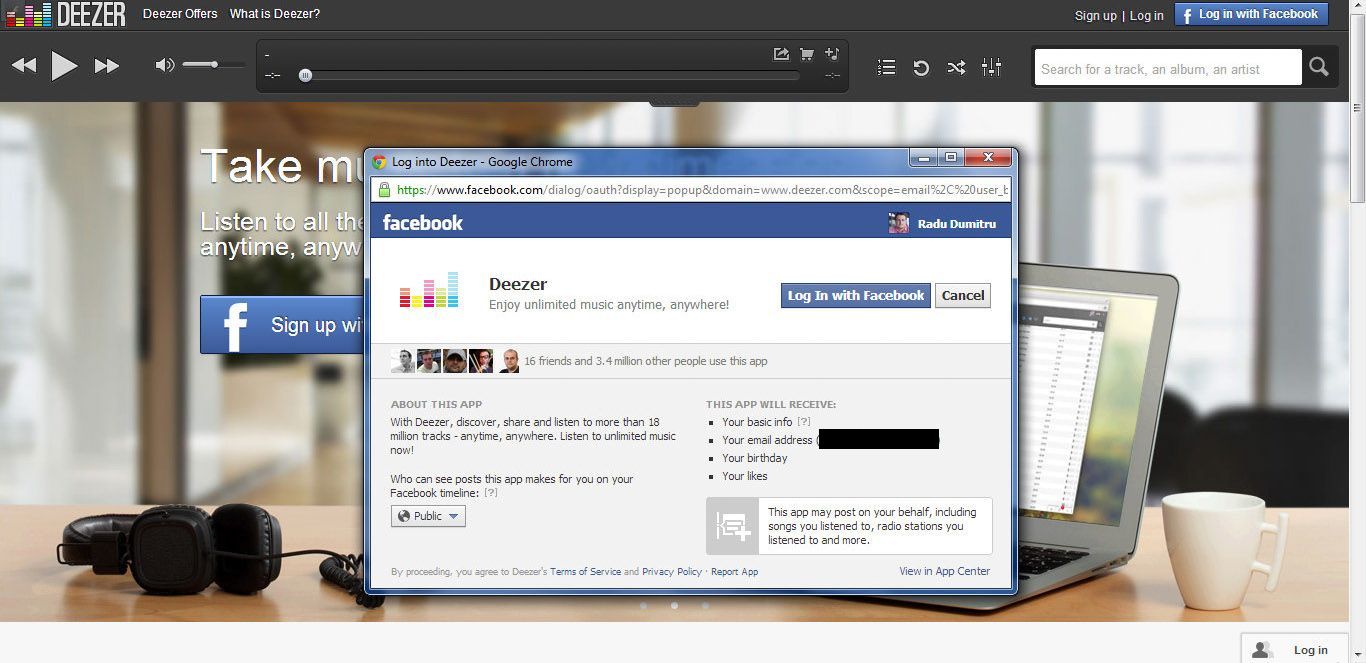Click the popup address bar URL
The image size is (1366, 663).
702,190
